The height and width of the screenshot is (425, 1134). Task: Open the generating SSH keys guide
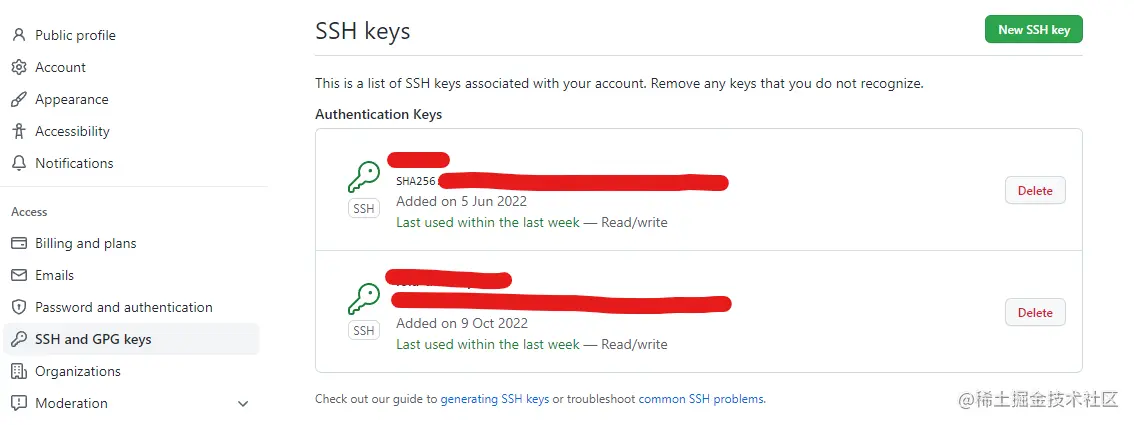(495, 399)
